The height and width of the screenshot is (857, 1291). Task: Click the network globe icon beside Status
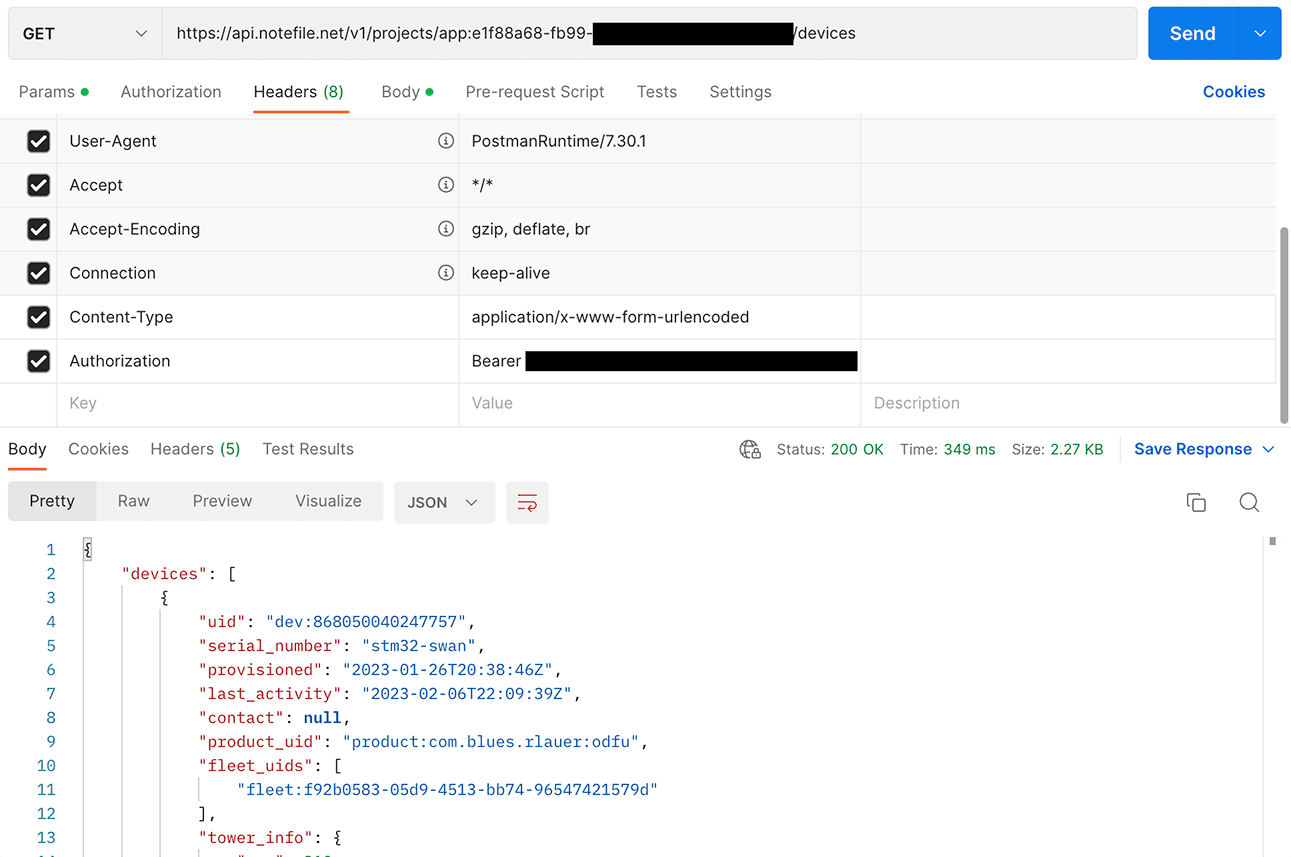pyautogui.click(x=750, y=450)
